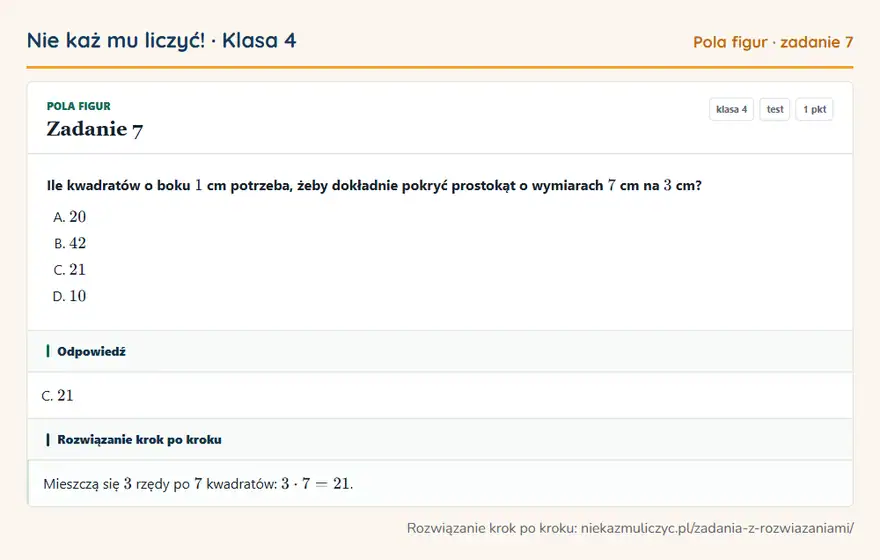Click the 'Odpowiedź' section header

pos(440,351)
